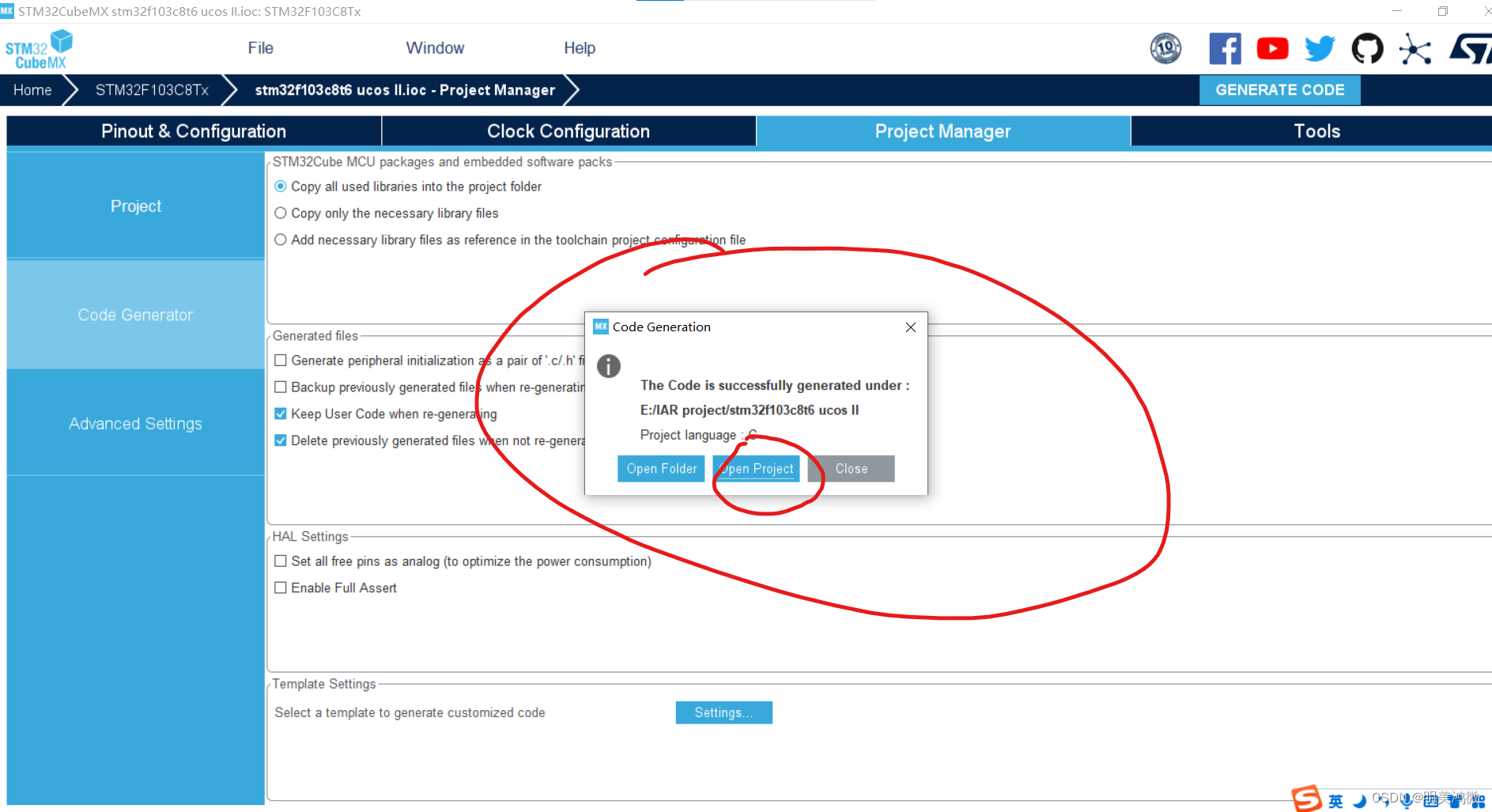Viewport: 1492px width, 812px height.
Task: Open the ST community network icon
Action: click(1415, 49)
